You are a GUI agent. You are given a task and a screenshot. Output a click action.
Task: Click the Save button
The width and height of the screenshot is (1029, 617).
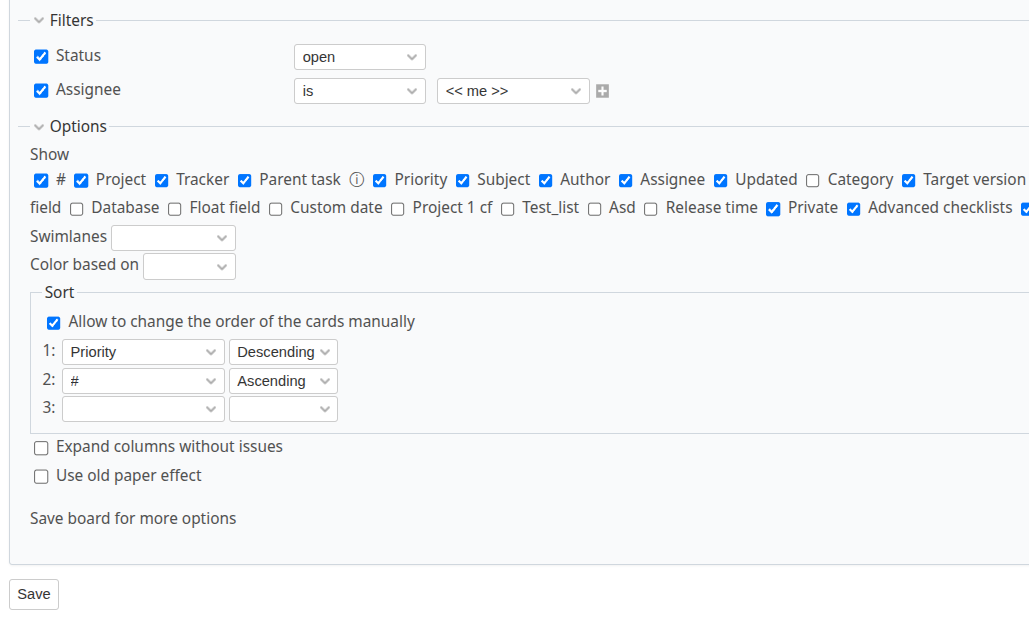(33, 594)
